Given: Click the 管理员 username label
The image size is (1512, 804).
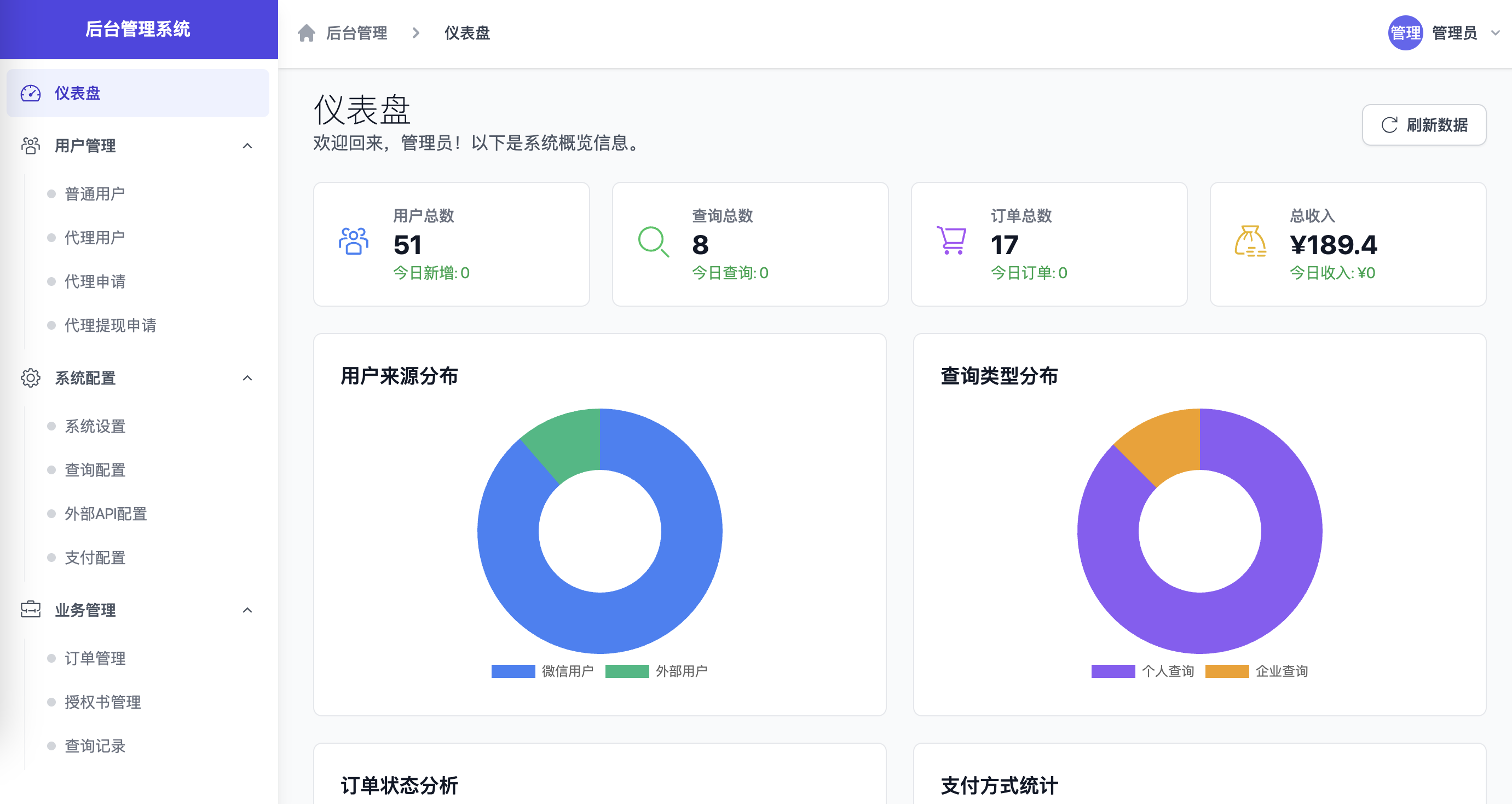Looking at the screenshot, I should pyautogui.click(x=1454, y=33).
